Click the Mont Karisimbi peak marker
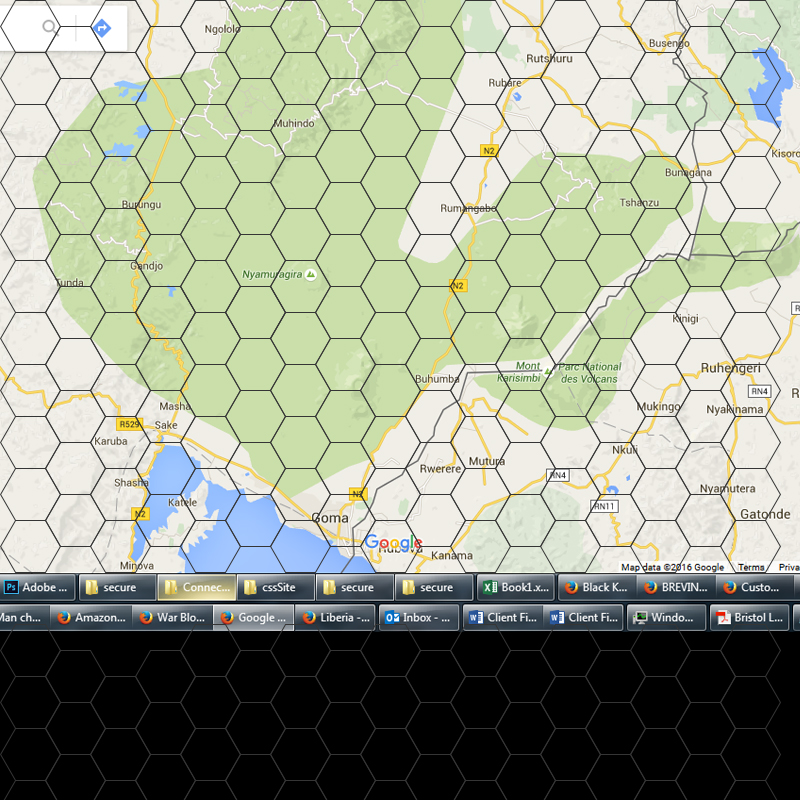The height and width of the screenshot is (800, 800). 547,371
